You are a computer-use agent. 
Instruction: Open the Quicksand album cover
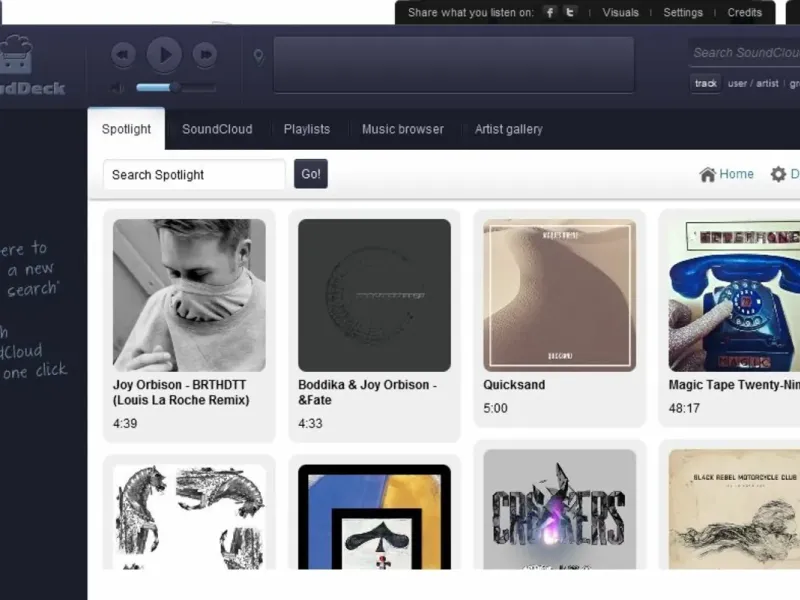click(x=560, y=295)
